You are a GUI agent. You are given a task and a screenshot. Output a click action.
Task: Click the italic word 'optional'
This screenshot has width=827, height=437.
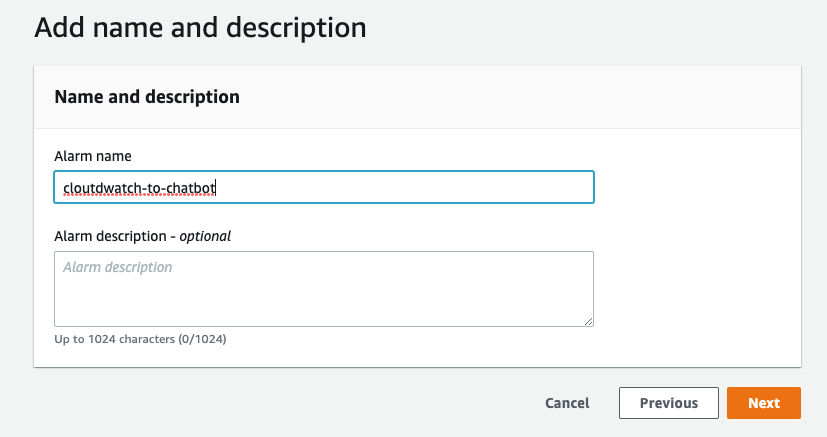(x=205, y=236)
